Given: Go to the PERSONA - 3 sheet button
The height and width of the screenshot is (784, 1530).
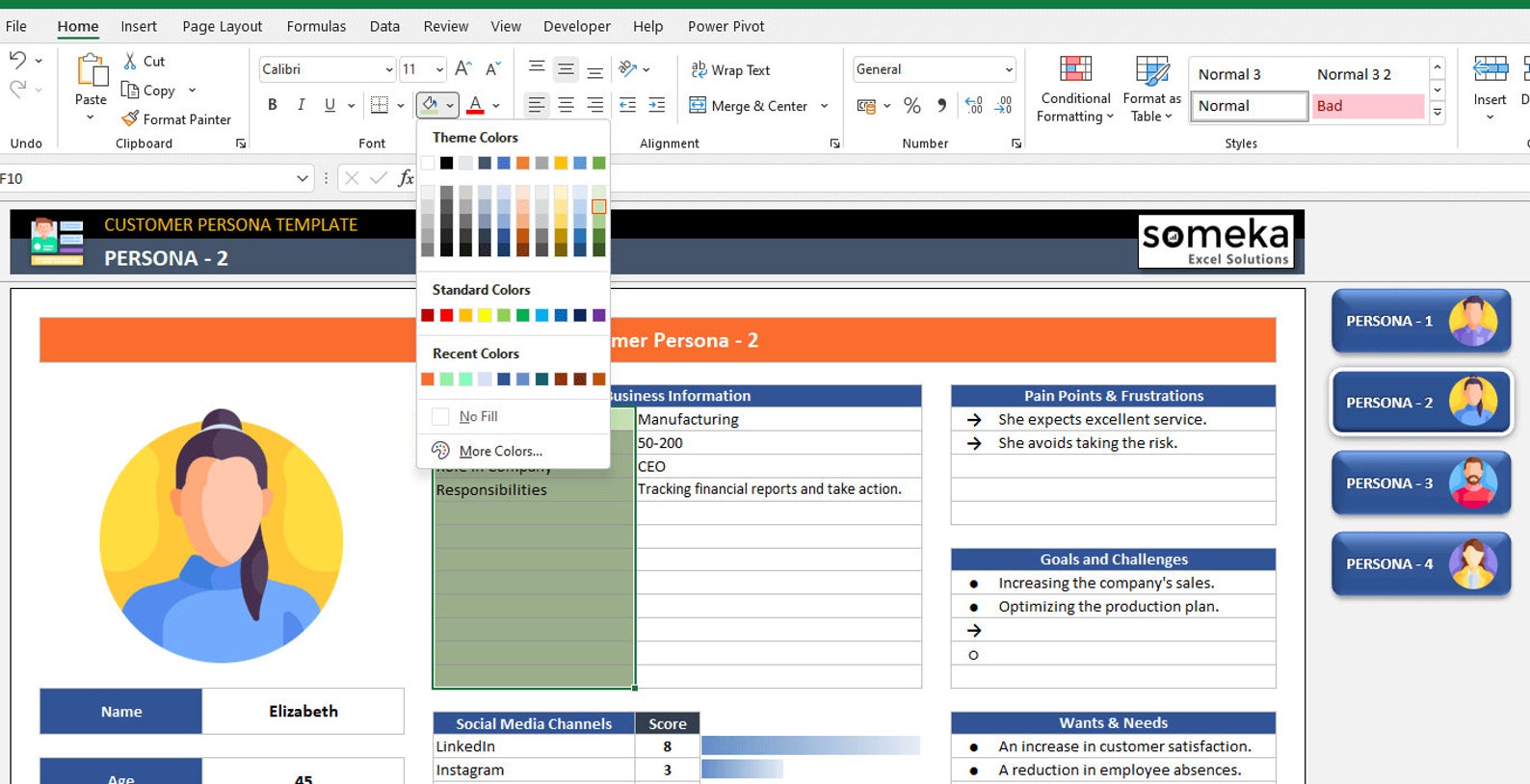Looking at the screenshot, I should (x=1420, y=483).
